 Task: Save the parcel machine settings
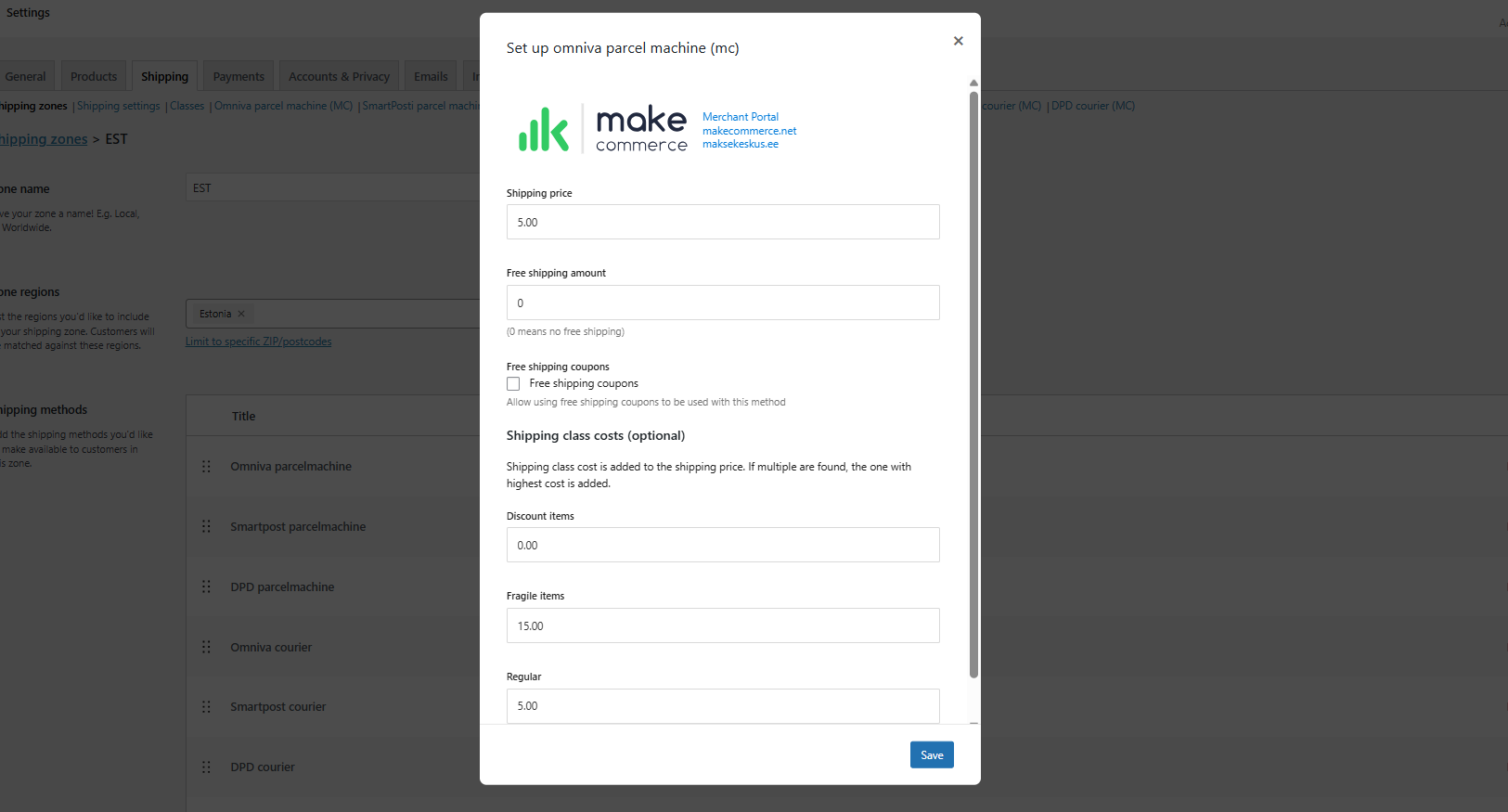point(932,754)
